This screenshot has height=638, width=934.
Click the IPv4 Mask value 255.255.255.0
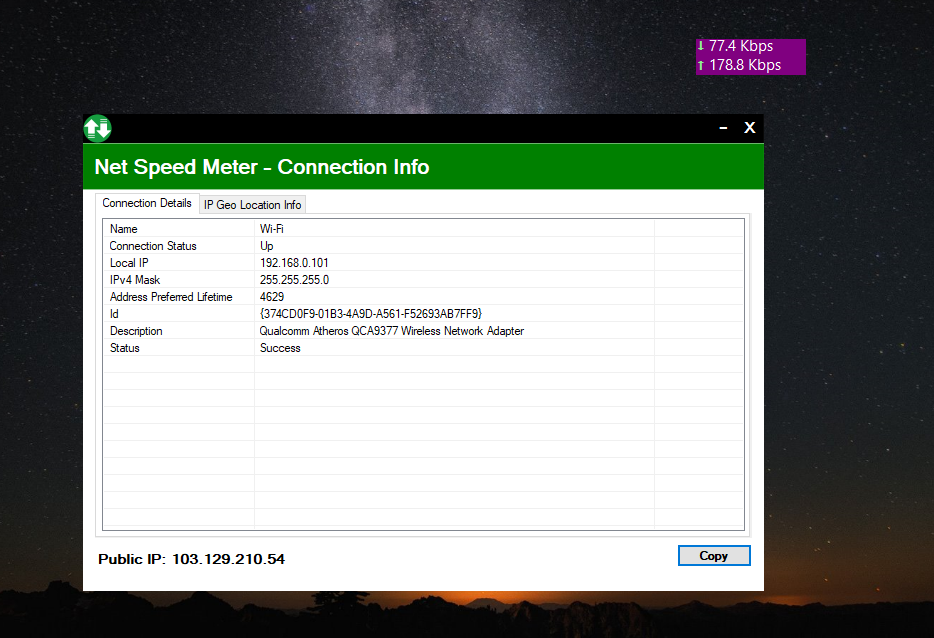(294, 280)
